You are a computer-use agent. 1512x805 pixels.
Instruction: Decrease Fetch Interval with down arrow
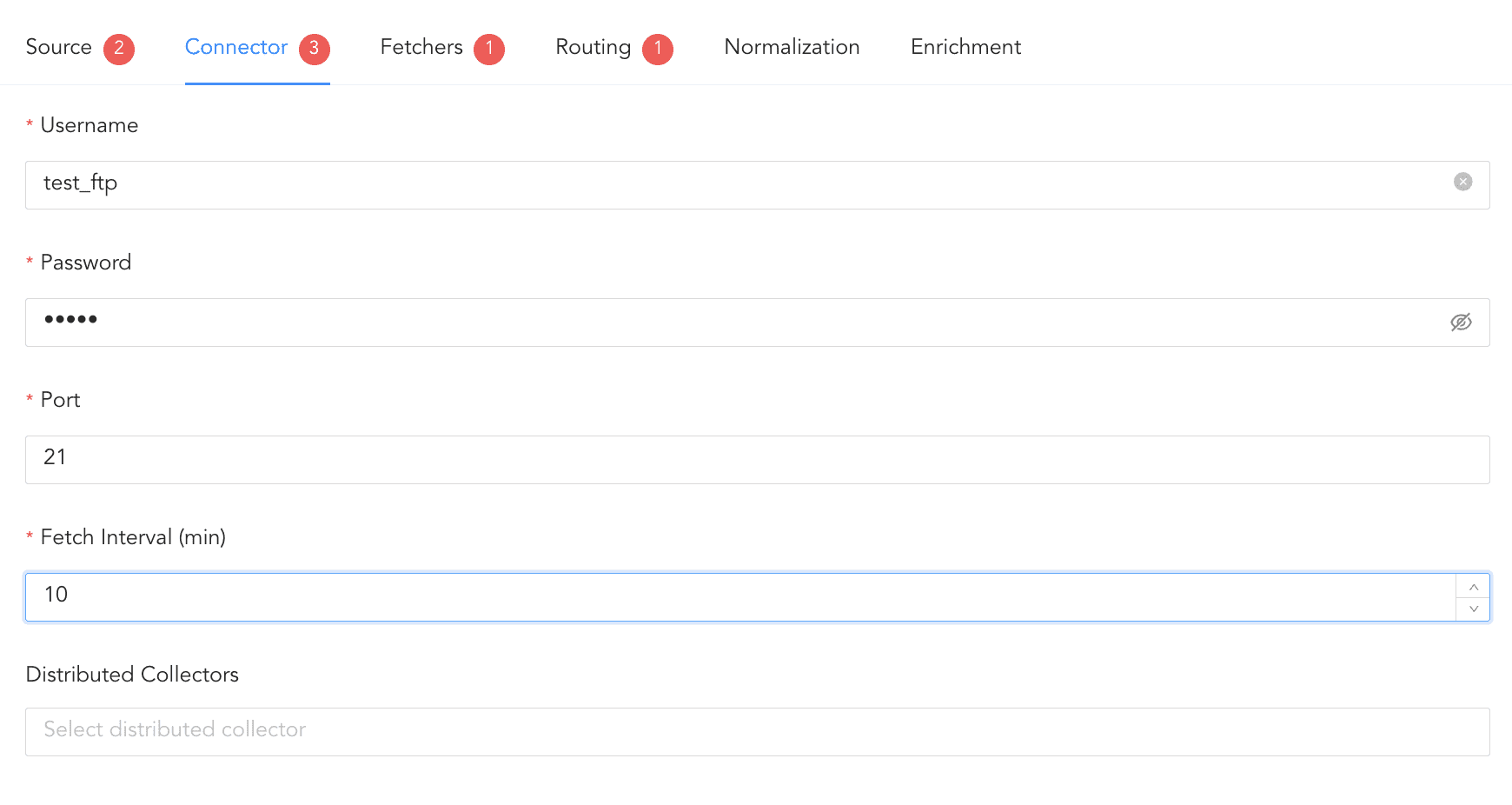pyautogui.click(x=1473, y=609)
